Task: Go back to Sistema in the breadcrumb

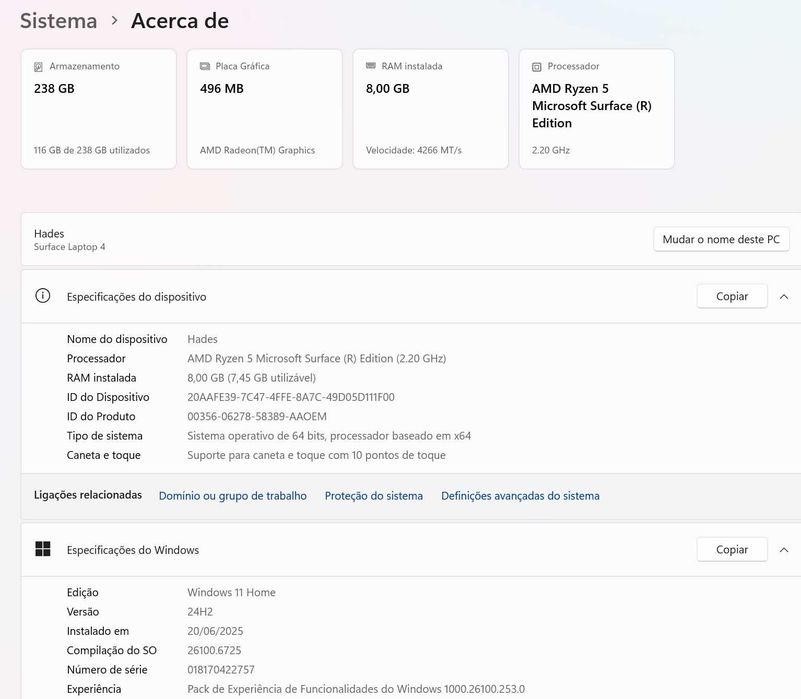Action: (x=59, y=21)
